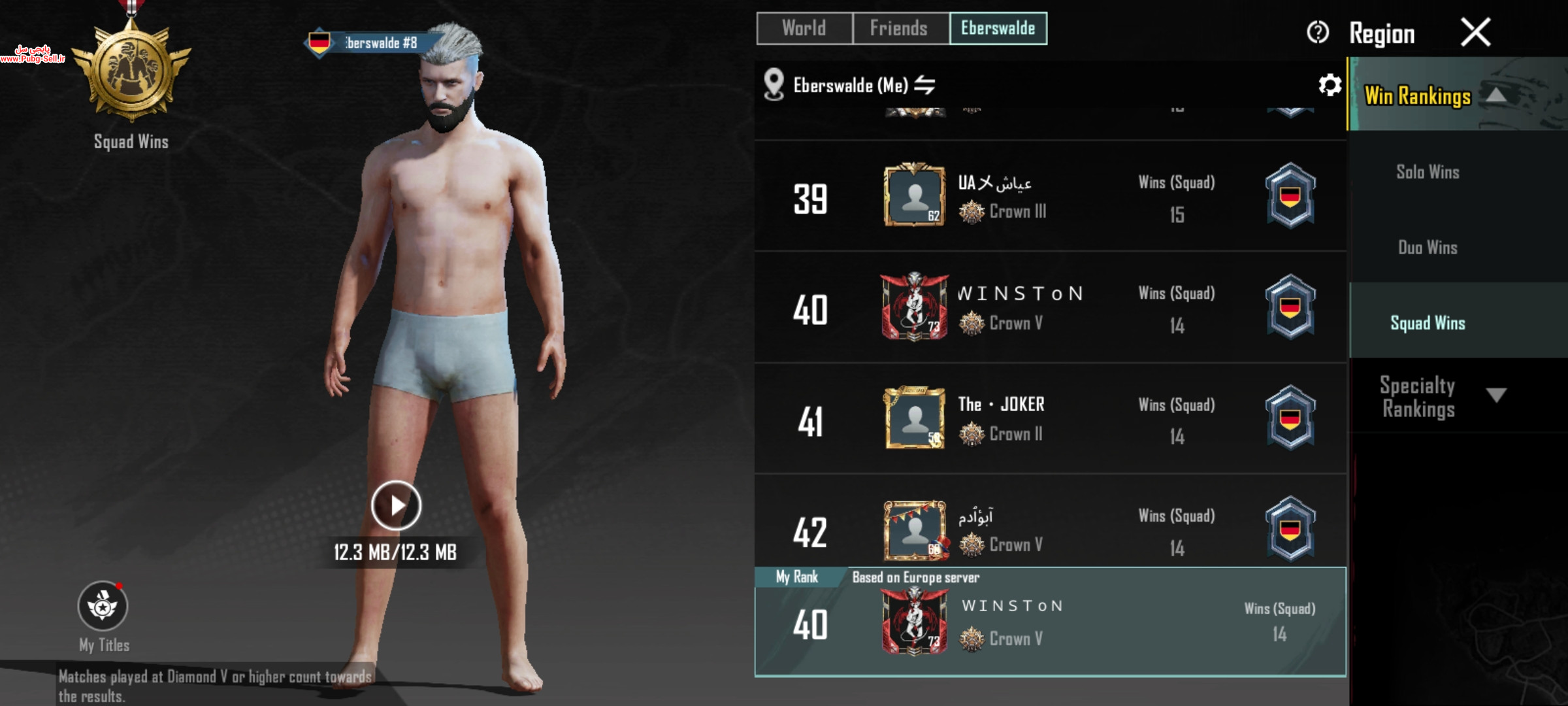Tap the location pin icon beside Eberswalde

click(x=774, y=85)
